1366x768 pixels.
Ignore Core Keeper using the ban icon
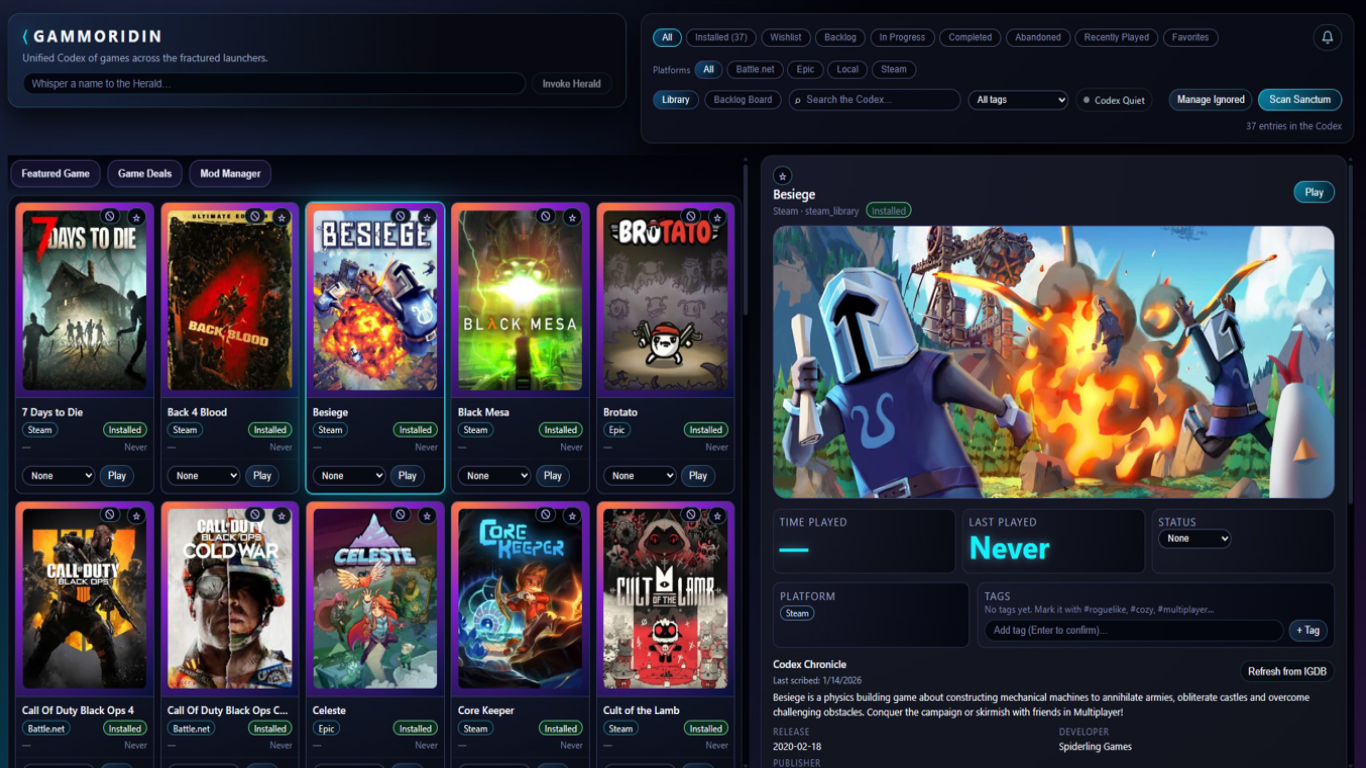(x=545, y=515)
